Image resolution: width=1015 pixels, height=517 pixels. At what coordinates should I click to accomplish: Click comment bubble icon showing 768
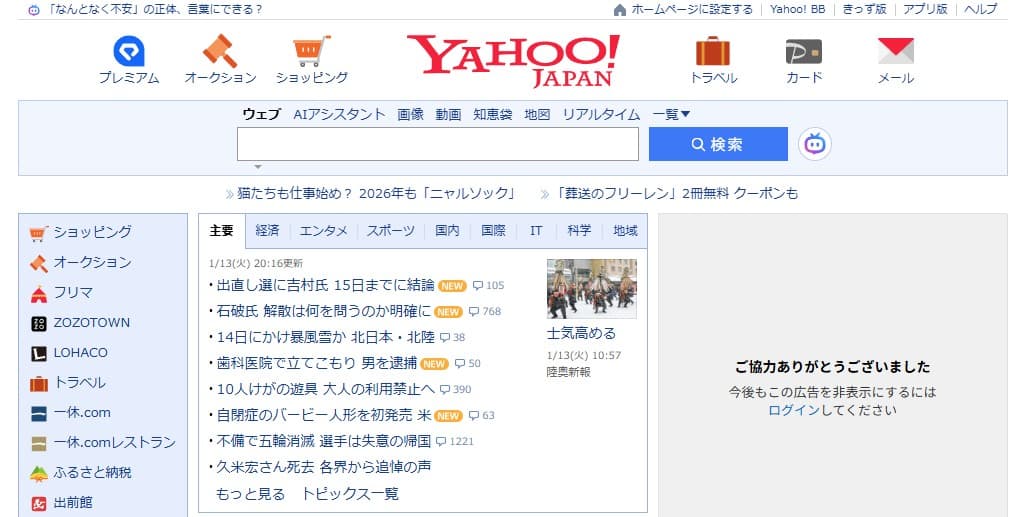(474, 311)
